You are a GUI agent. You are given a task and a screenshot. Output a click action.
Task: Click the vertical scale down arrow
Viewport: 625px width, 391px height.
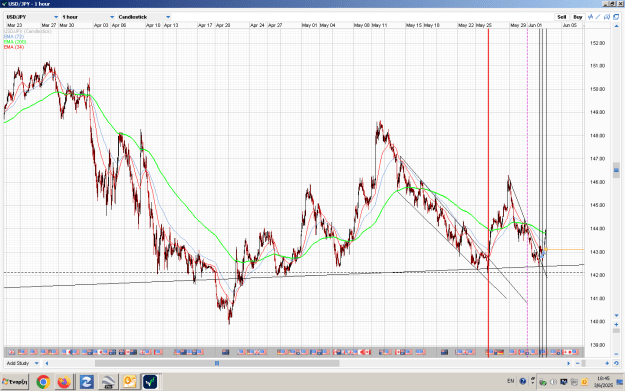pos(616,316)
